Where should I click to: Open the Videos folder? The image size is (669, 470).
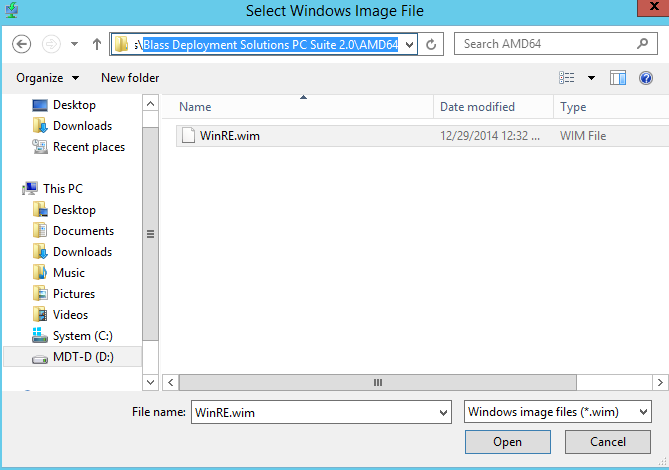[x=70, y=315]
